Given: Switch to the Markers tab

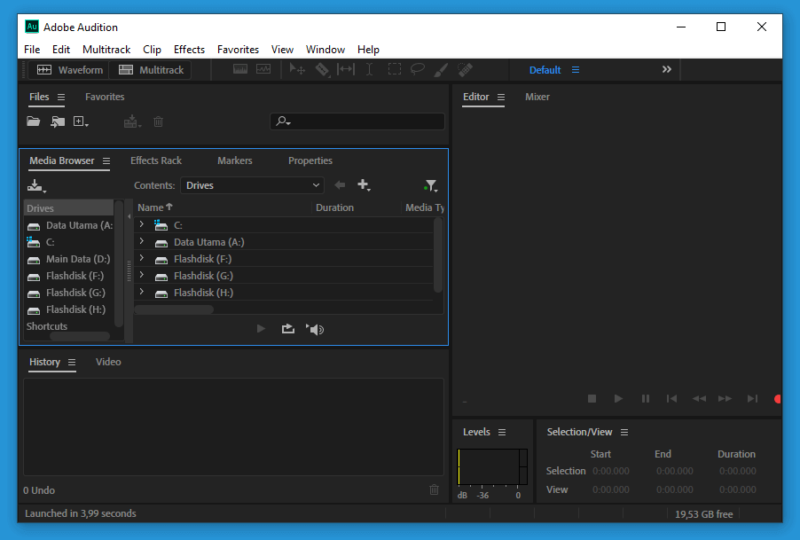Looking at the screenshot, I should pos(235,161).
